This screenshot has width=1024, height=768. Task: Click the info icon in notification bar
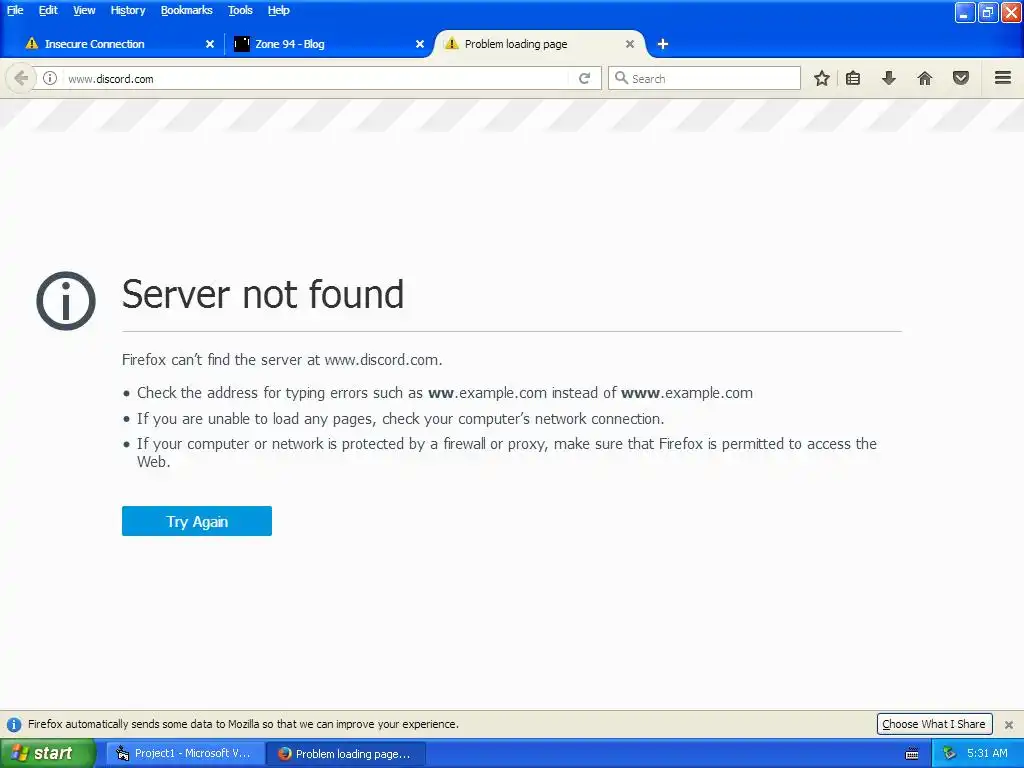click(x=14, y=724)
